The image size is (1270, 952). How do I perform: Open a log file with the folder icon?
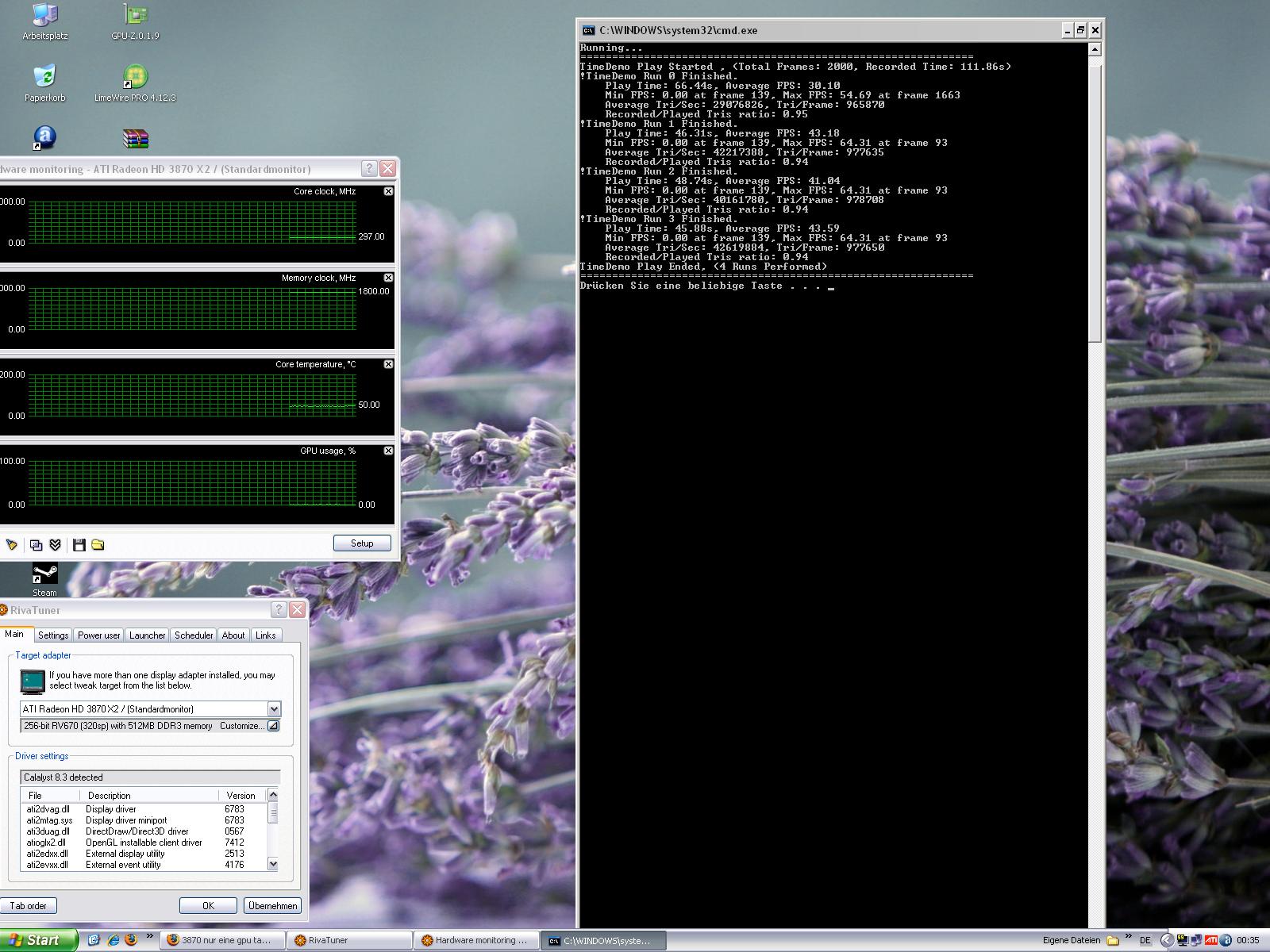coord(98,544)
